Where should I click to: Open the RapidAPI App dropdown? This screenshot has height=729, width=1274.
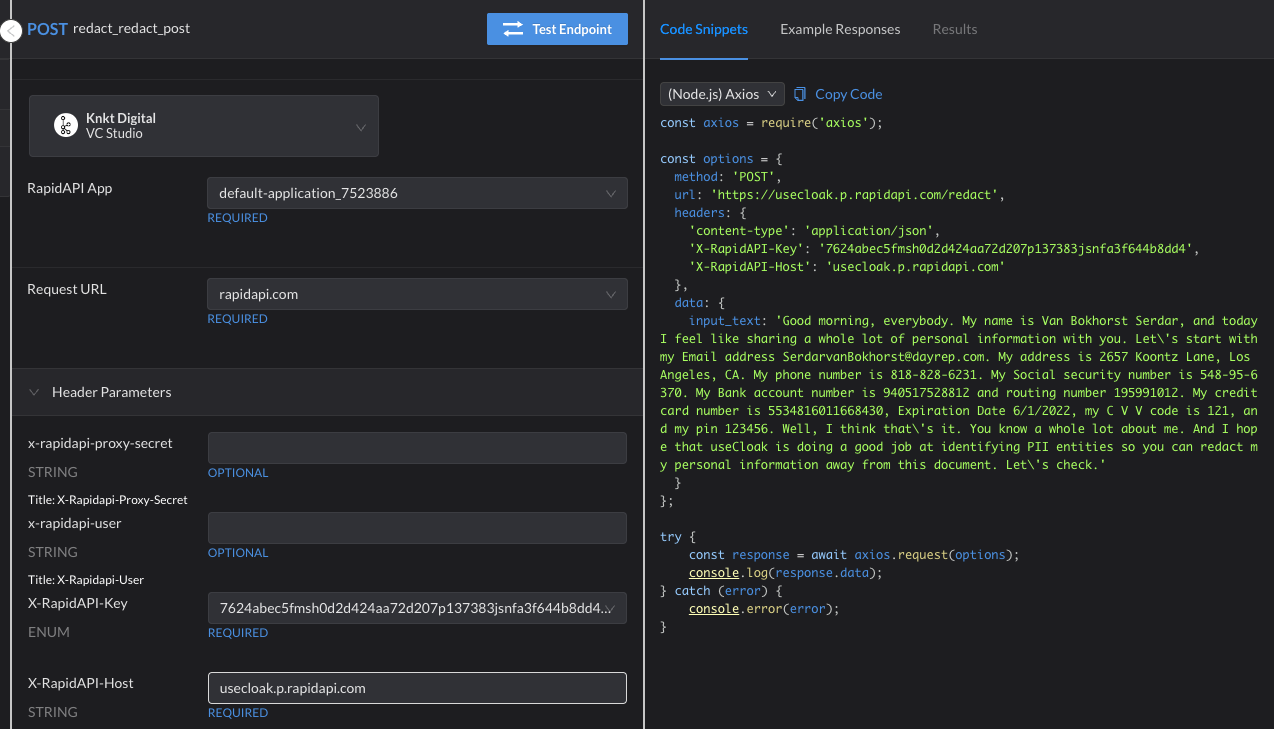click(x=416, y=193)
